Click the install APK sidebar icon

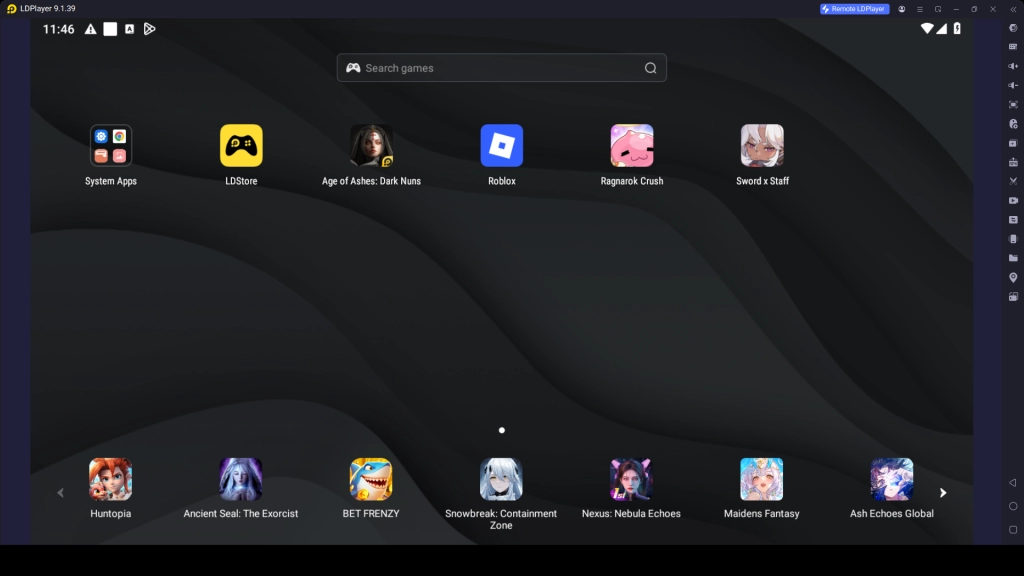click(1013, 162)
